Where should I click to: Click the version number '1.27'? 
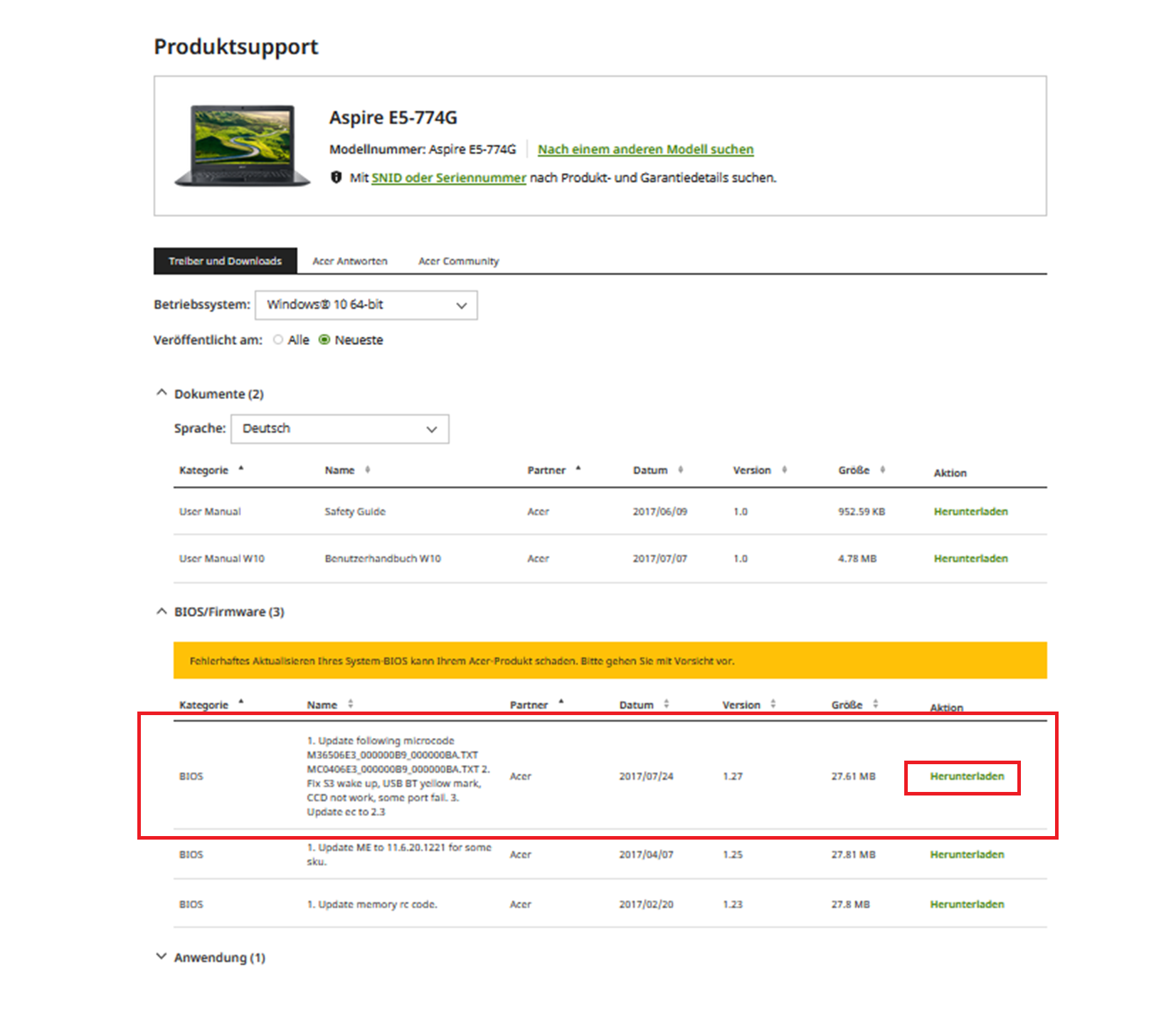pyautogui.click(x=733, y=776)
